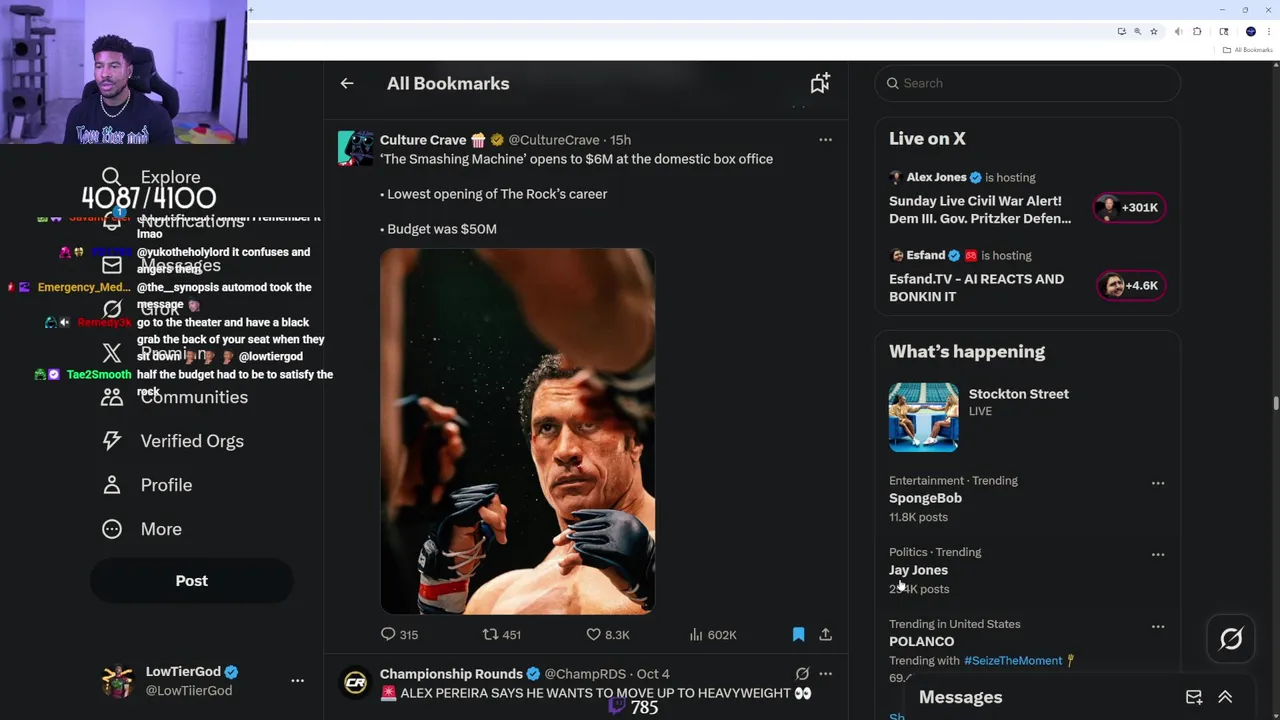Share the Culture Crave post
1280x720 pixels.
pos(825,634)
